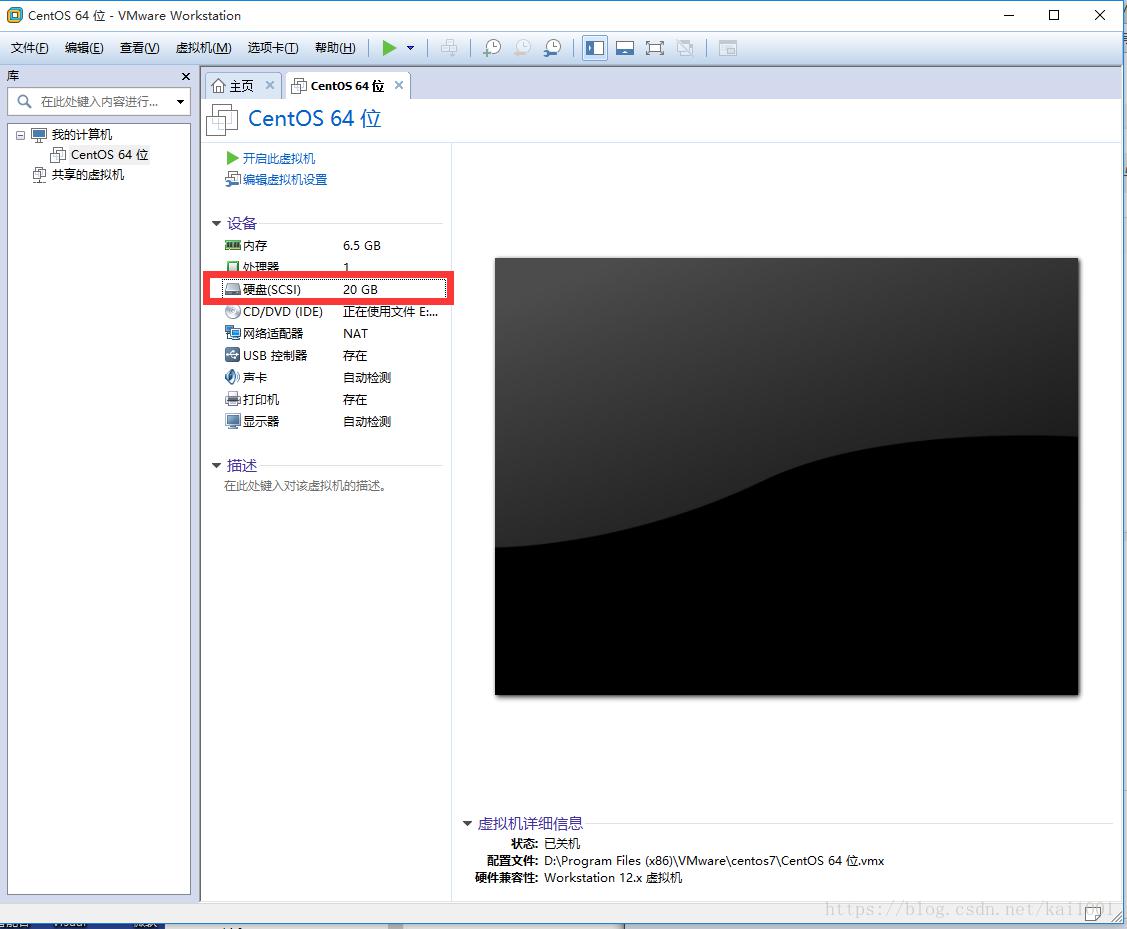
Task: Open the 虚拟机(M) menu
Action: (203, 48)
